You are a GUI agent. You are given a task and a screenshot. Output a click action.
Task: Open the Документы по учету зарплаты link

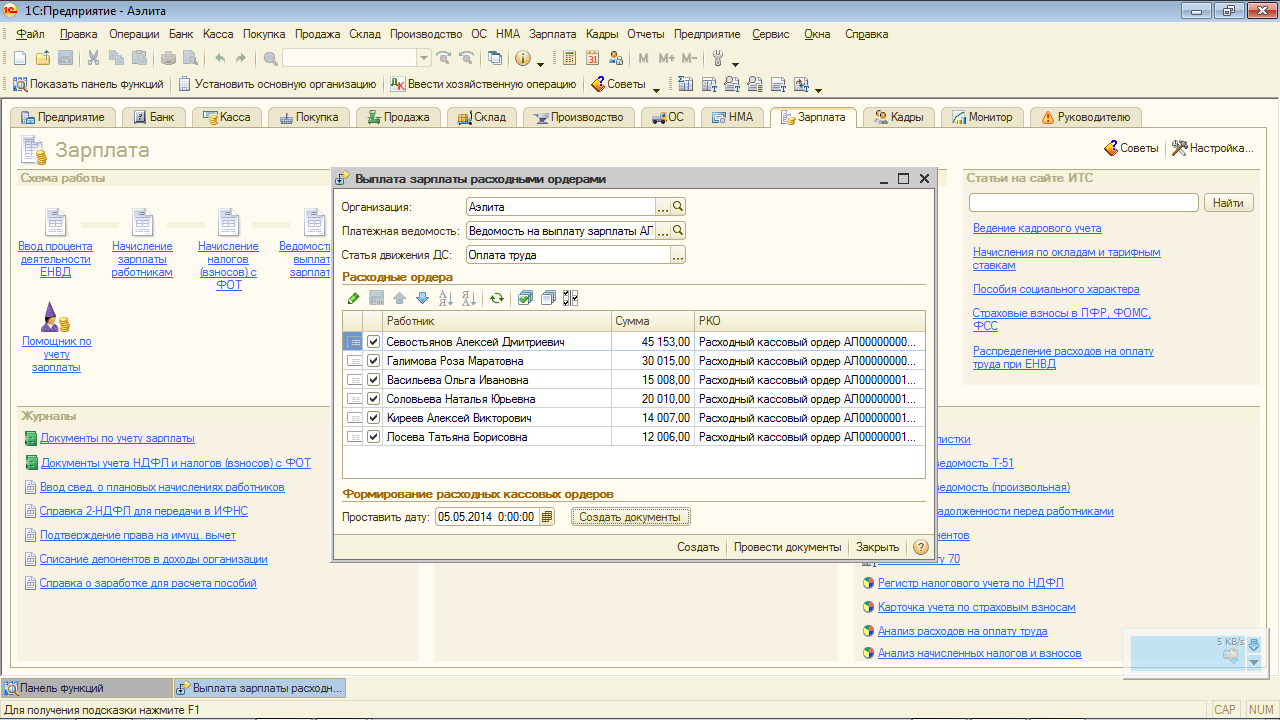click(x=118, y=438)
